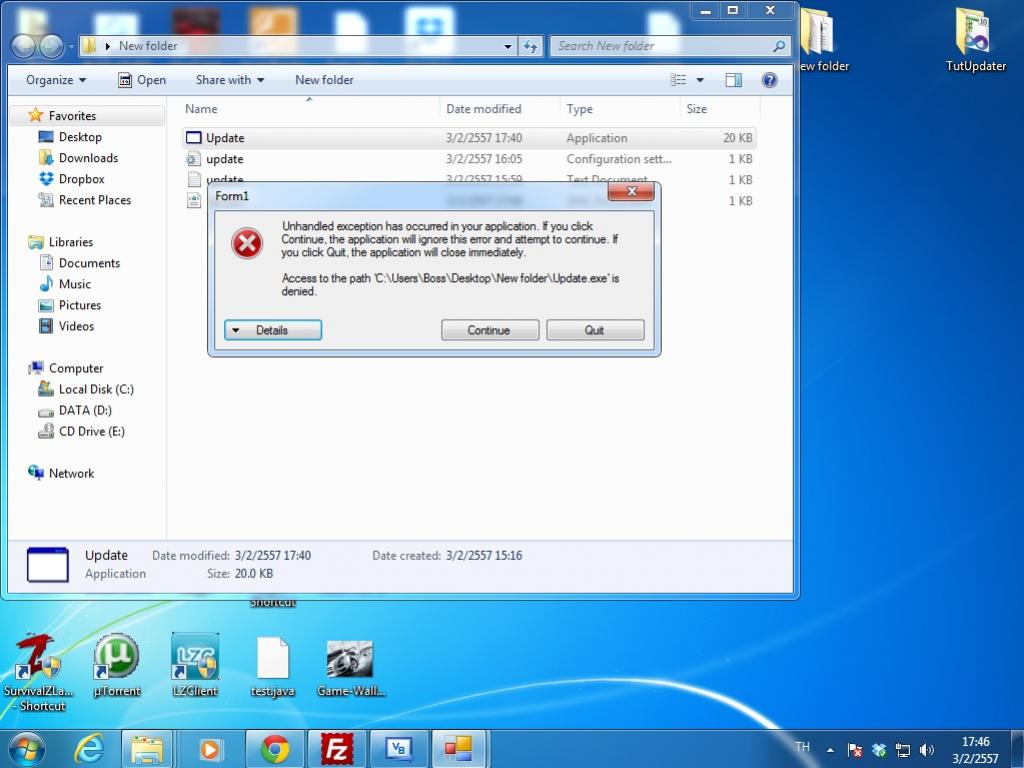
Task: Open Desktop in the navigation pane
Action: [80, 136]
